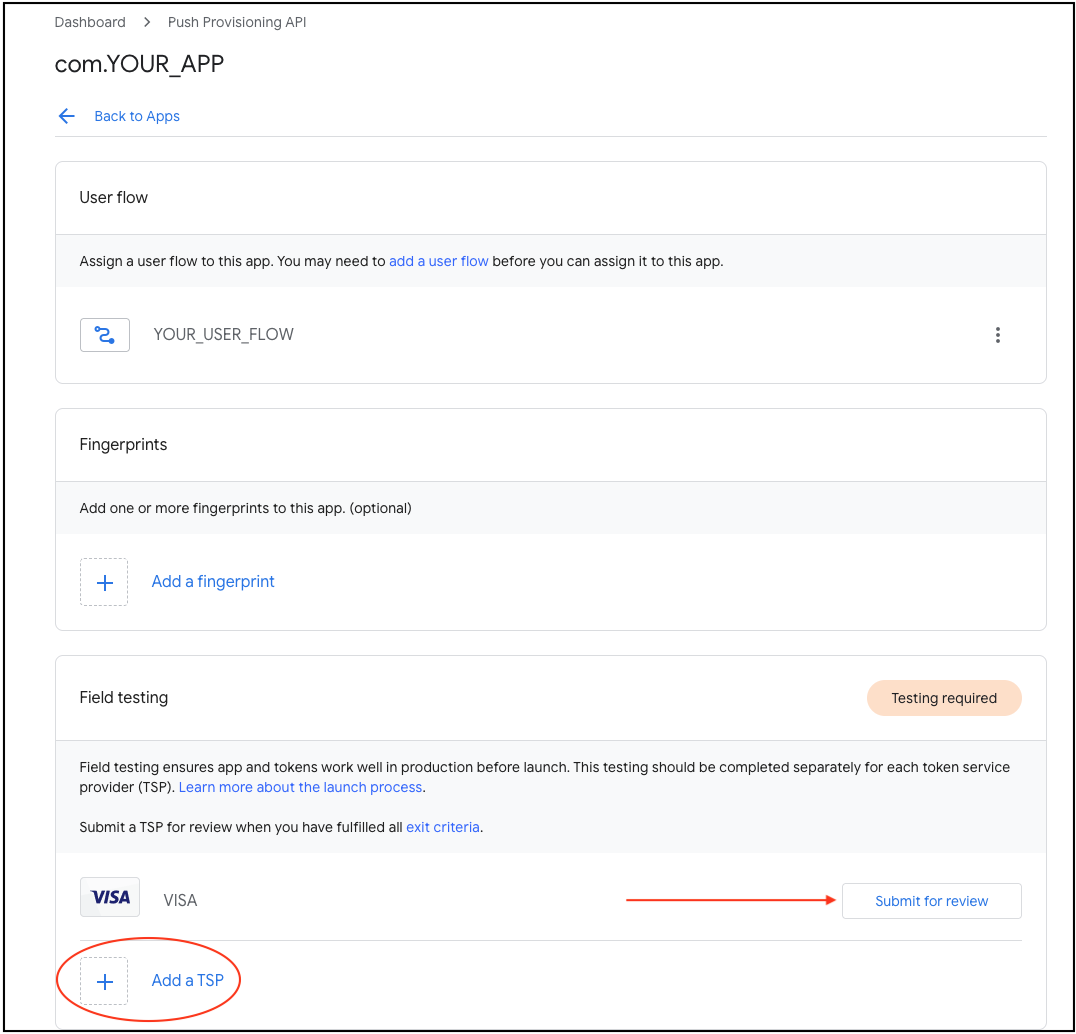Follow the add a user flow link

438,261
